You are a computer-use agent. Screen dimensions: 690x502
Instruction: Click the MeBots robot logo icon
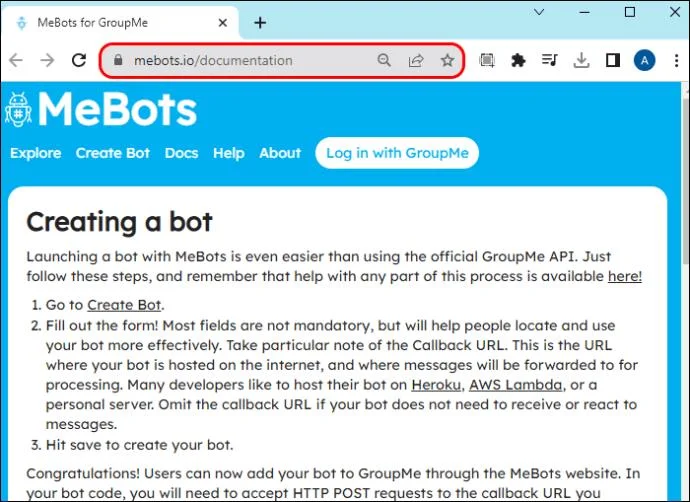coord(18,110)
